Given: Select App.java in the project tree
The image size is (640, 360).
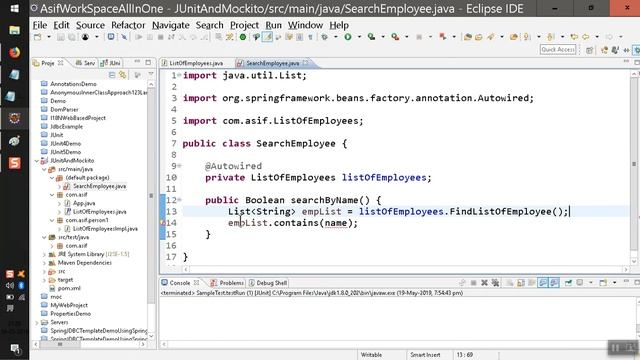Looking at the screenshot, I should [84, 203].
